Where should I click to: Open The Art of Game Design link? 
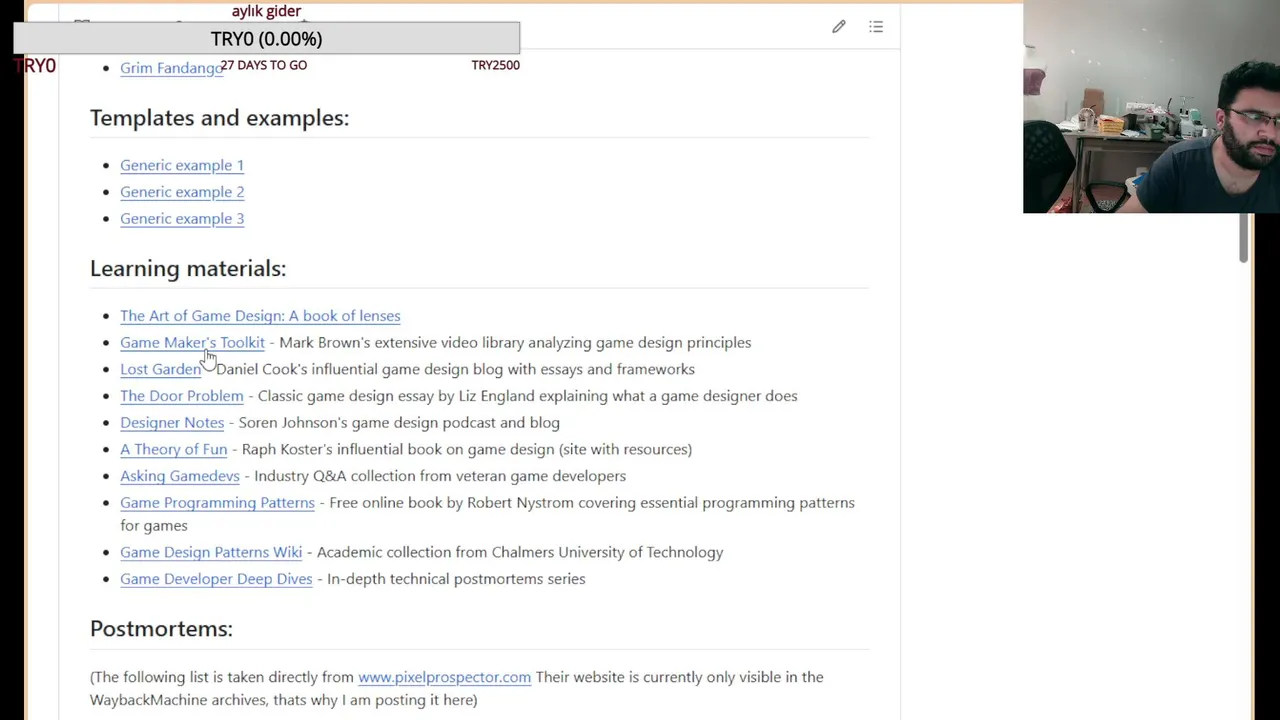pyautogui.click(x=260, y=316)
